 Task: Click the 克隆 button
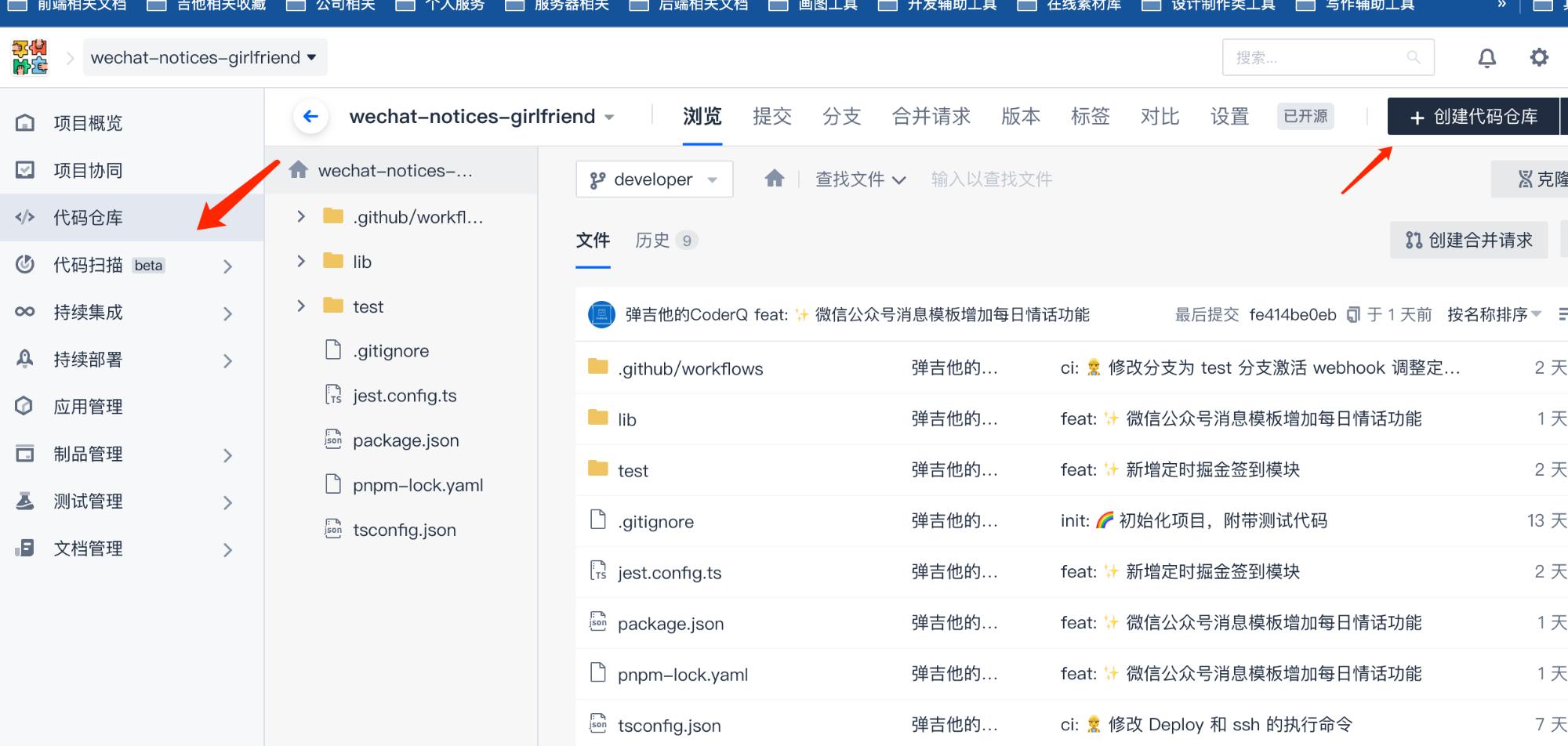1531,179
